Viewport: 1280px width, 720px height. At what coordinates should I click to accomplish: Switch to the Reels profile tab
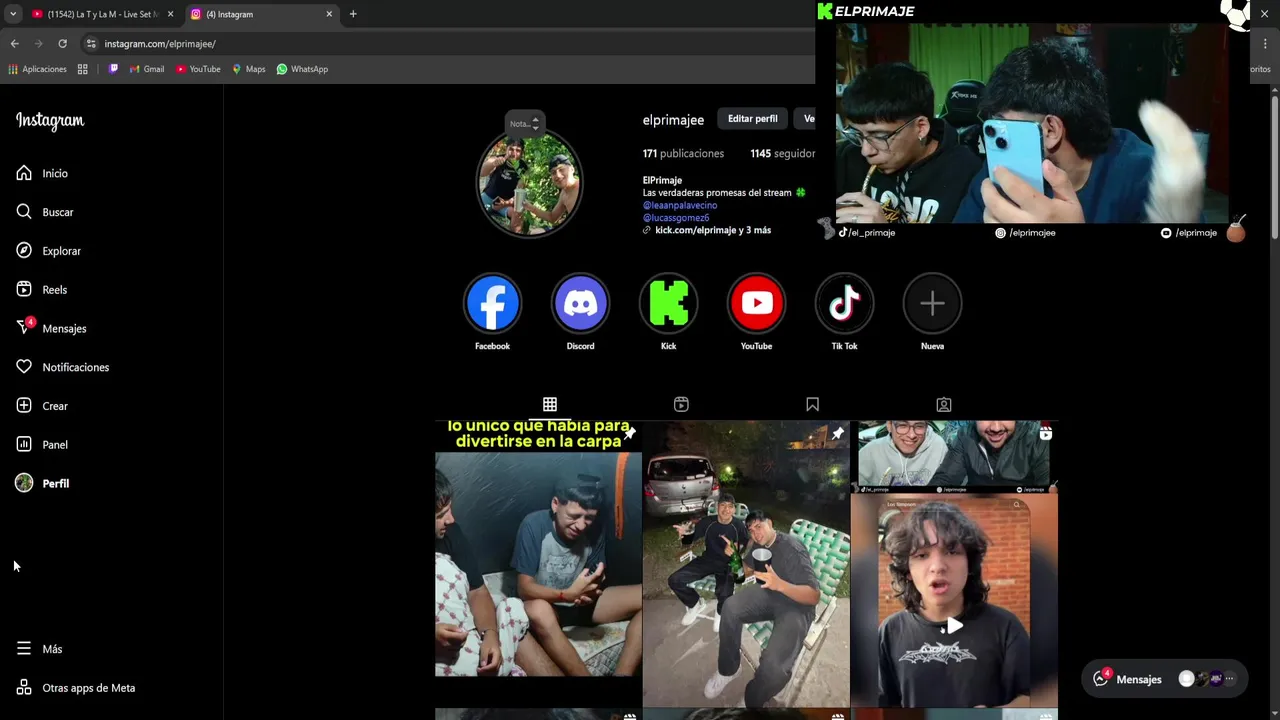coord(681,404)
